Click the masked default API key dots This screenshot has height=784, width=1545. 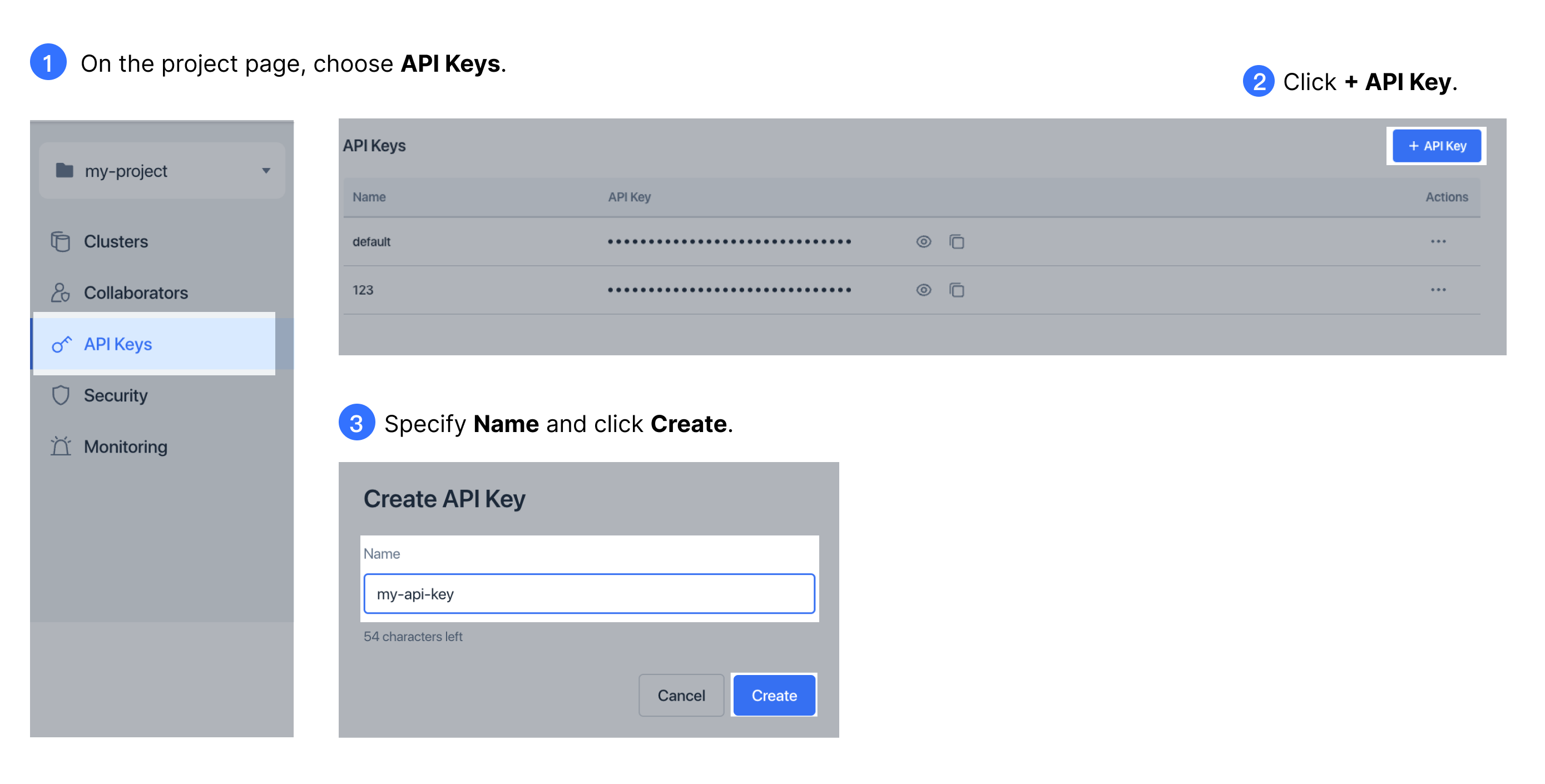[729, 242]
